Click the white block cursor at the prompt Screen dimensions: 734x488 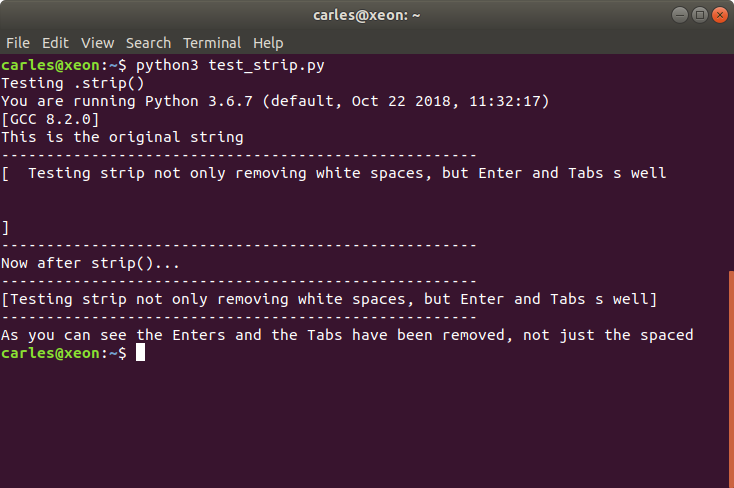click(140, 353)
